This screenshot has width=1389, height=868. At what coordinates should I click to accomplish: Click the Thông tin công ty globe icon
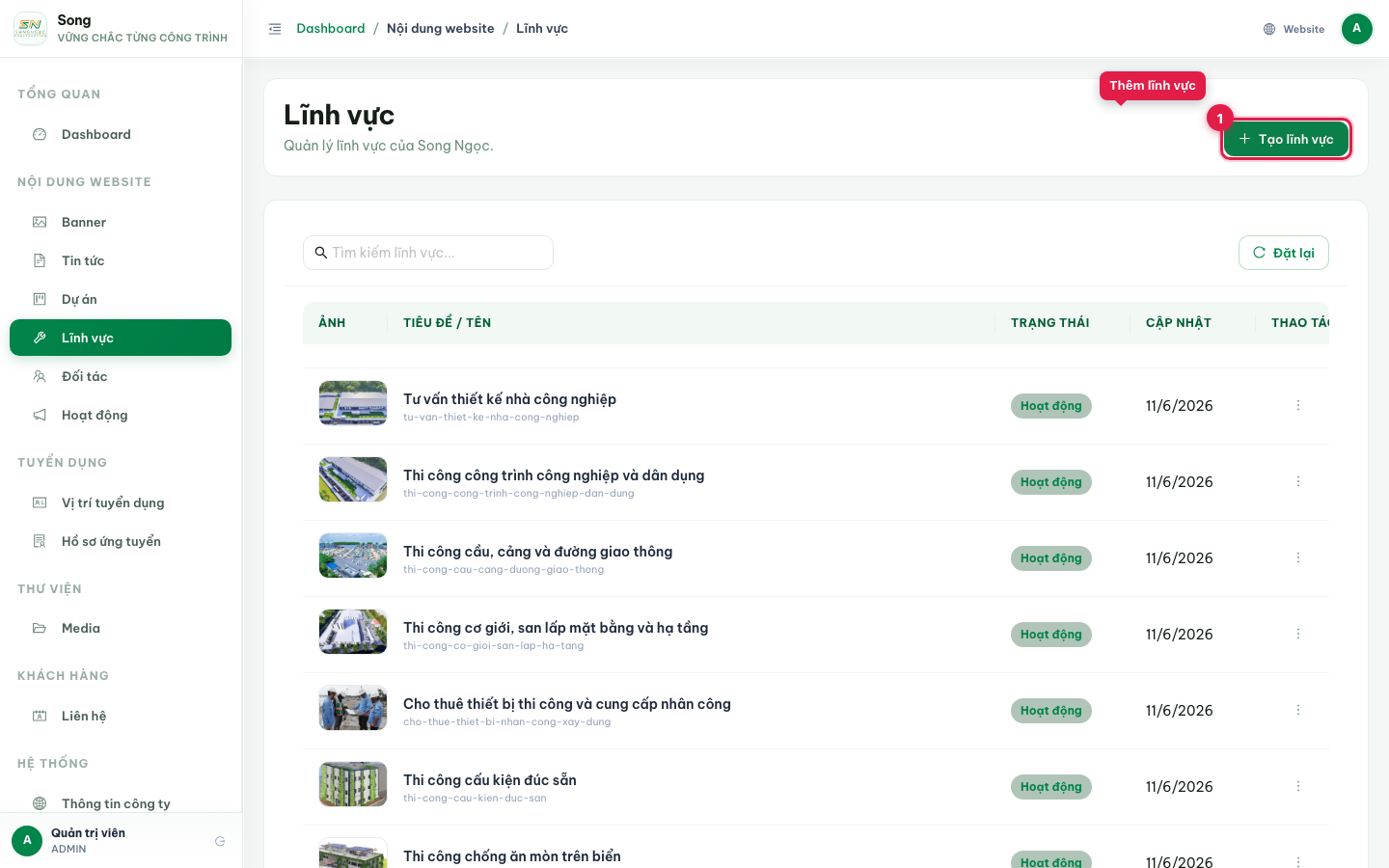point(40,803)
